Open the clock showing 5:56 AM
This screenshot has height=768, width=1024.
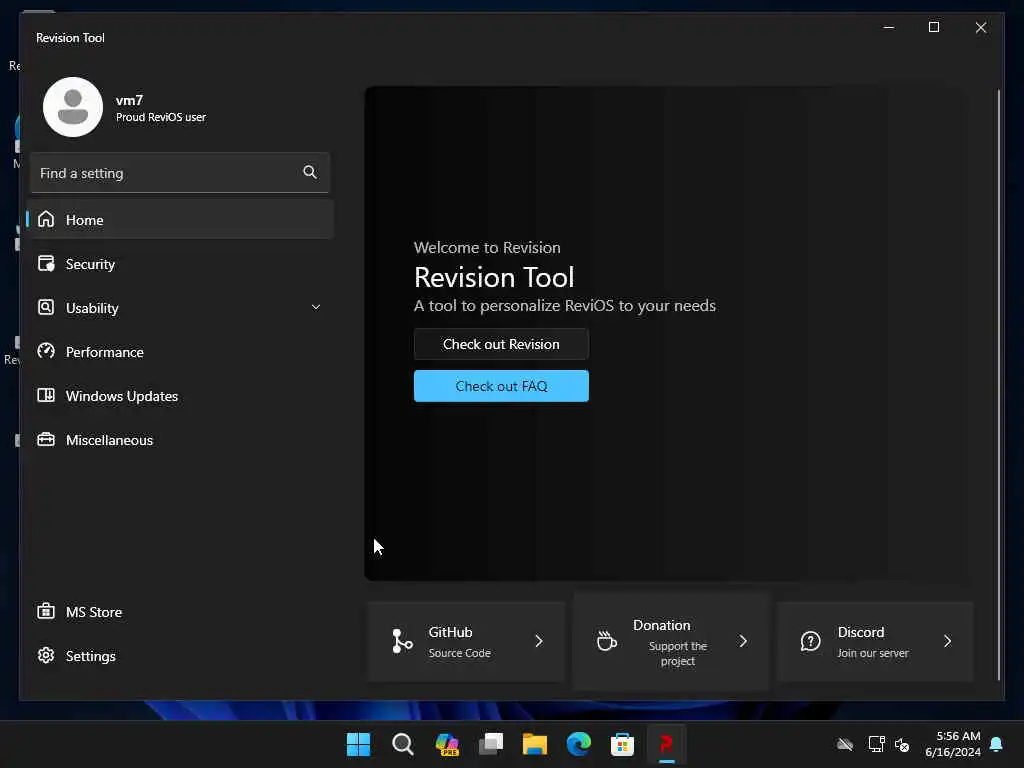point(953,744)
